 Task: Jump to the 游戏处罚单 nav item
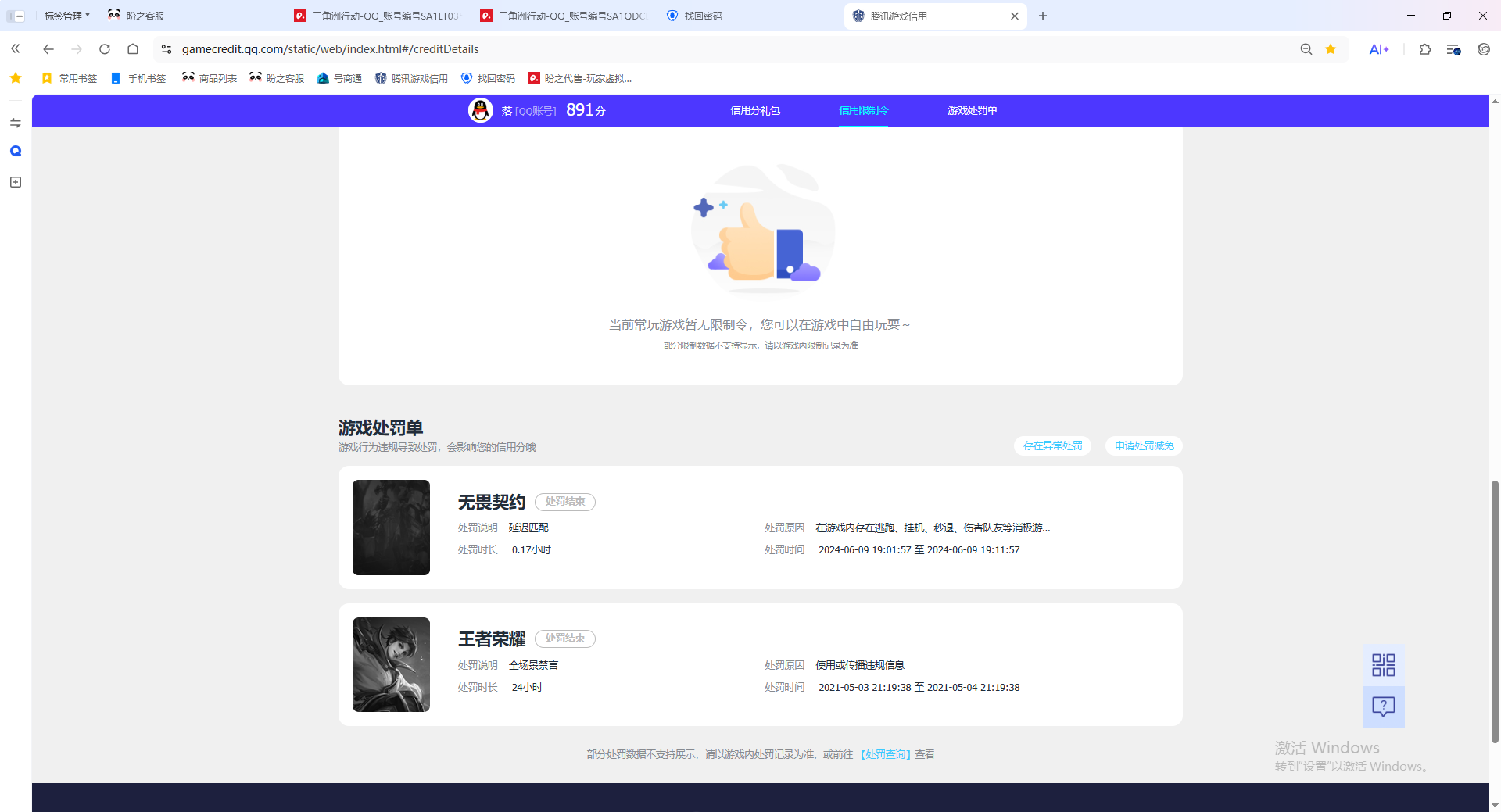coord(973,111)
